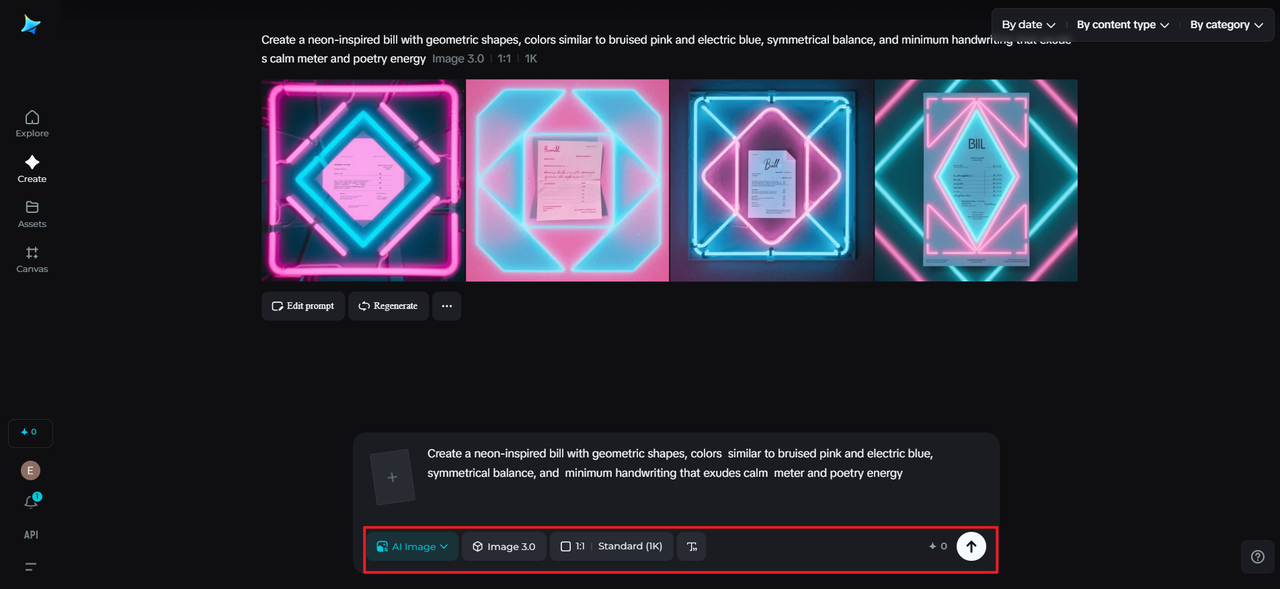
Task: Select the Create sidebar icon
Action: point(32,168)
